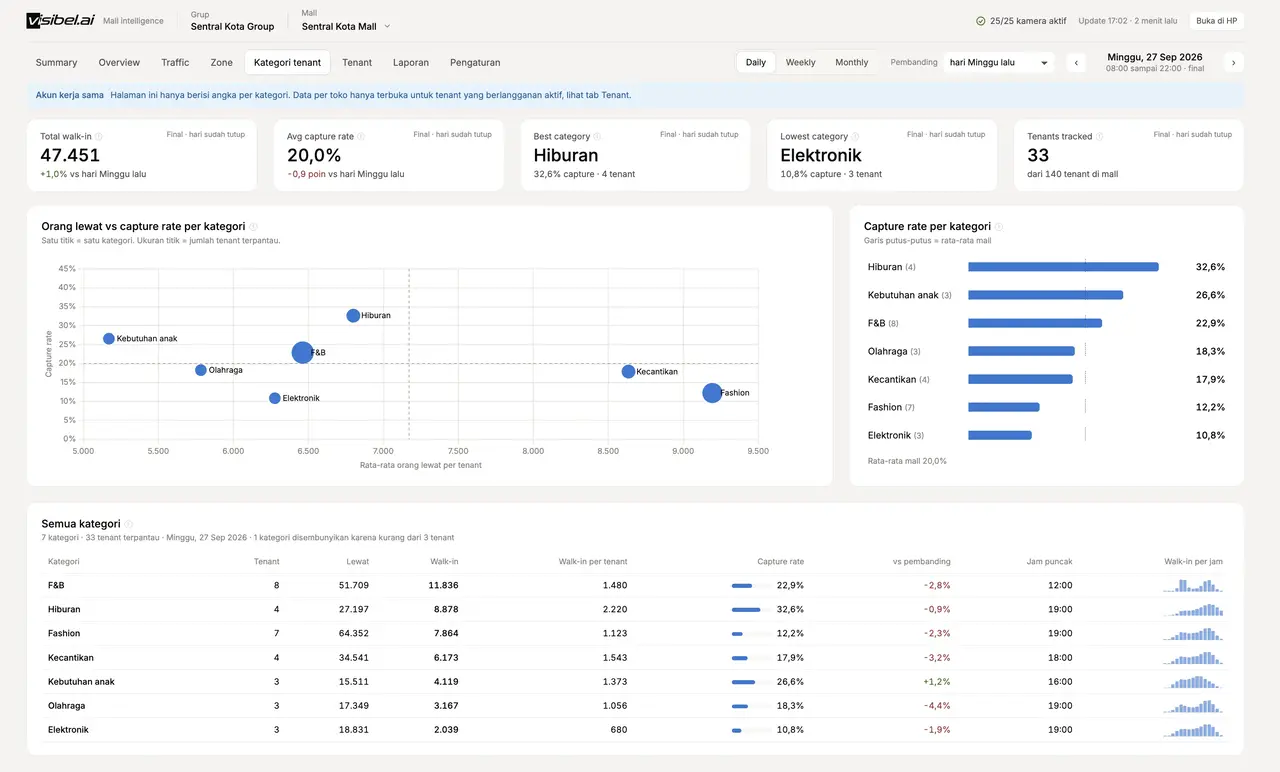Sort table by Capture rate column header
The image size is (1280, 772).
(780, 562)
